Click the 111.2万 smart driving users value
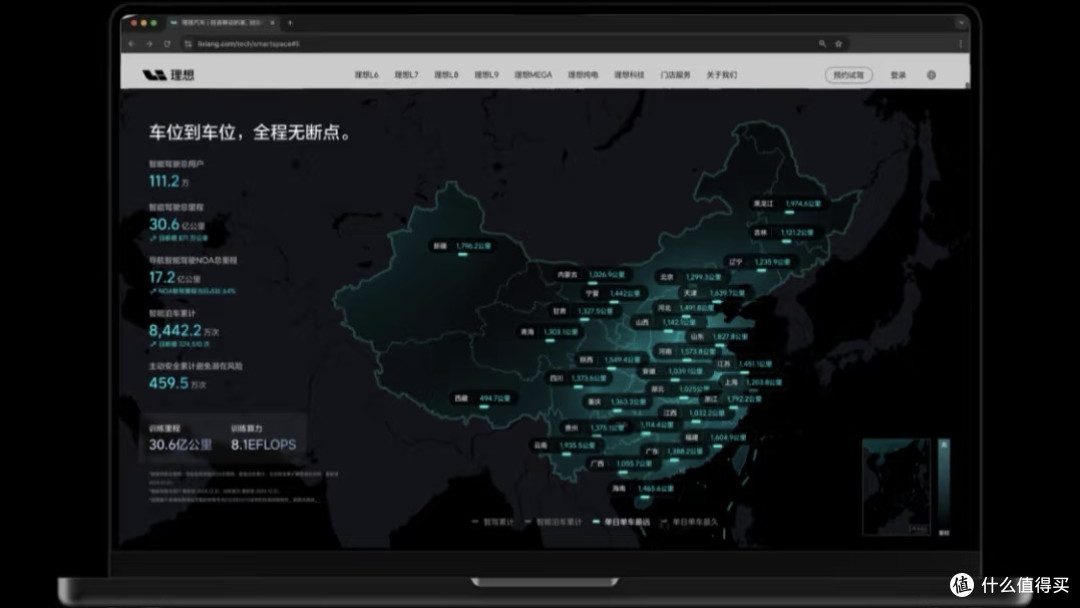The height and width of the screenshot is (608, 1080). point(169,181)
